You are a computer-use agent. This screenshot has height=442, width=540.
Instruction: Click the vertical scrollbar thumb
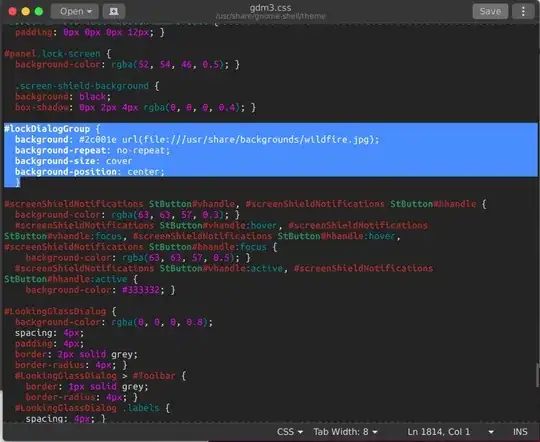coord(538,375)
